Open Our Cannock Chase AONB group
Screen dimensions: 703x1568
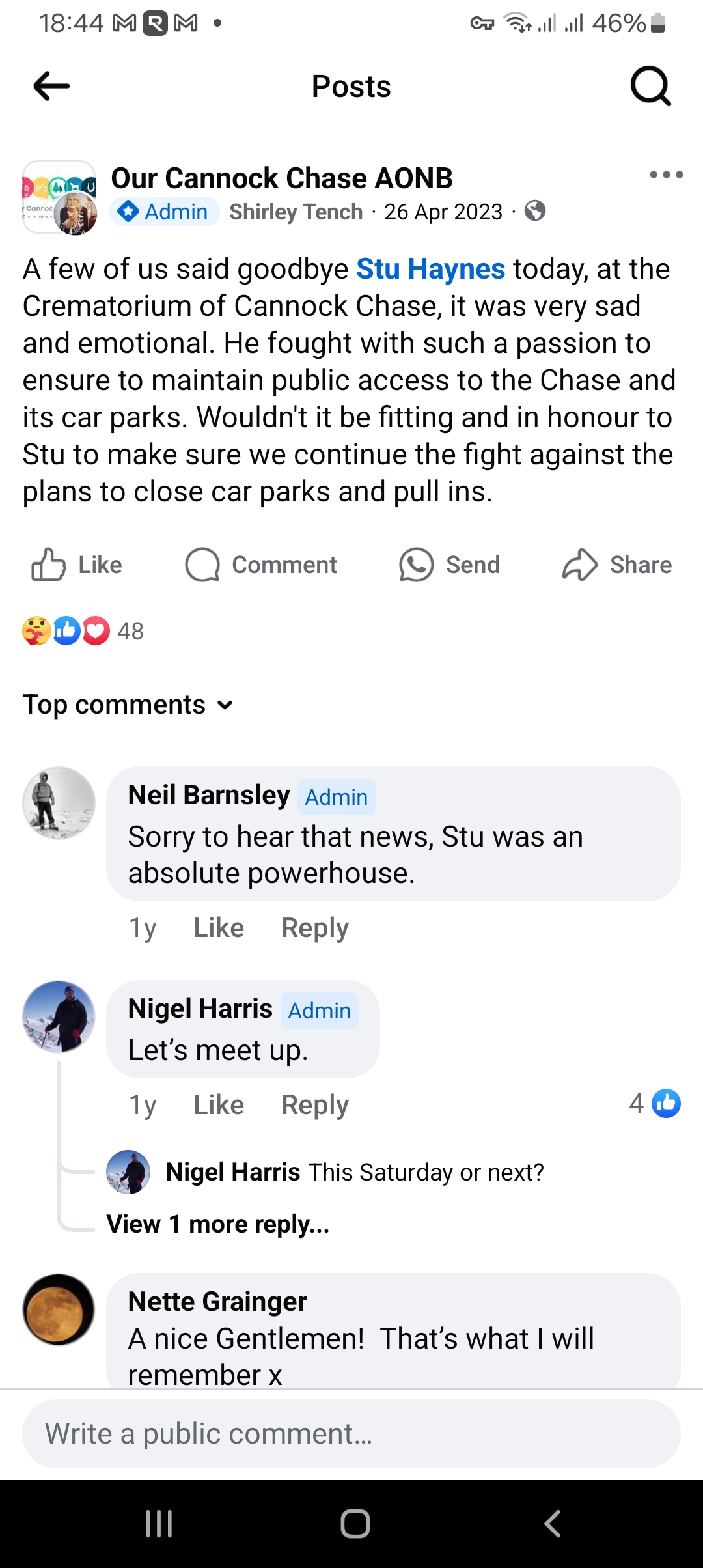pos(282,178)
